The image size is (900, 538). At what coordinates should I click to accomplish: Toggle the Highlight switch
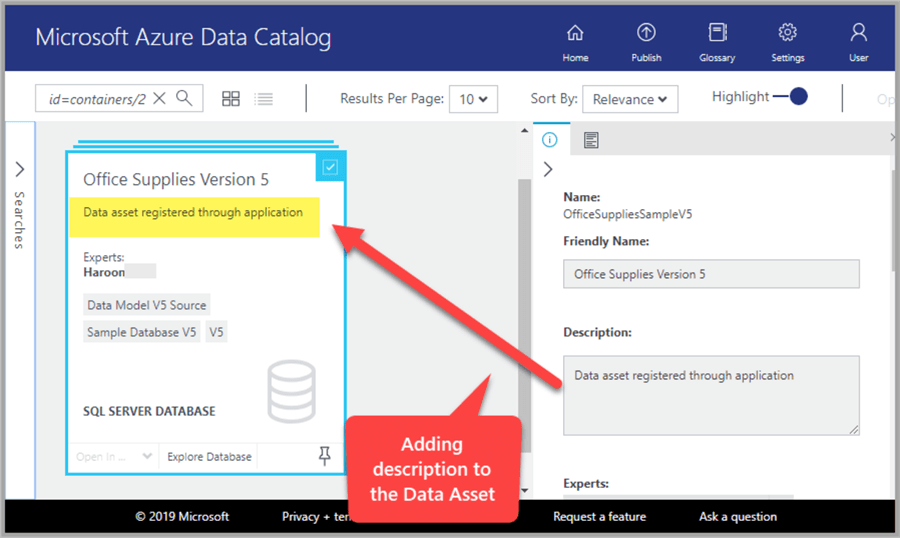[x=791, y=96]
